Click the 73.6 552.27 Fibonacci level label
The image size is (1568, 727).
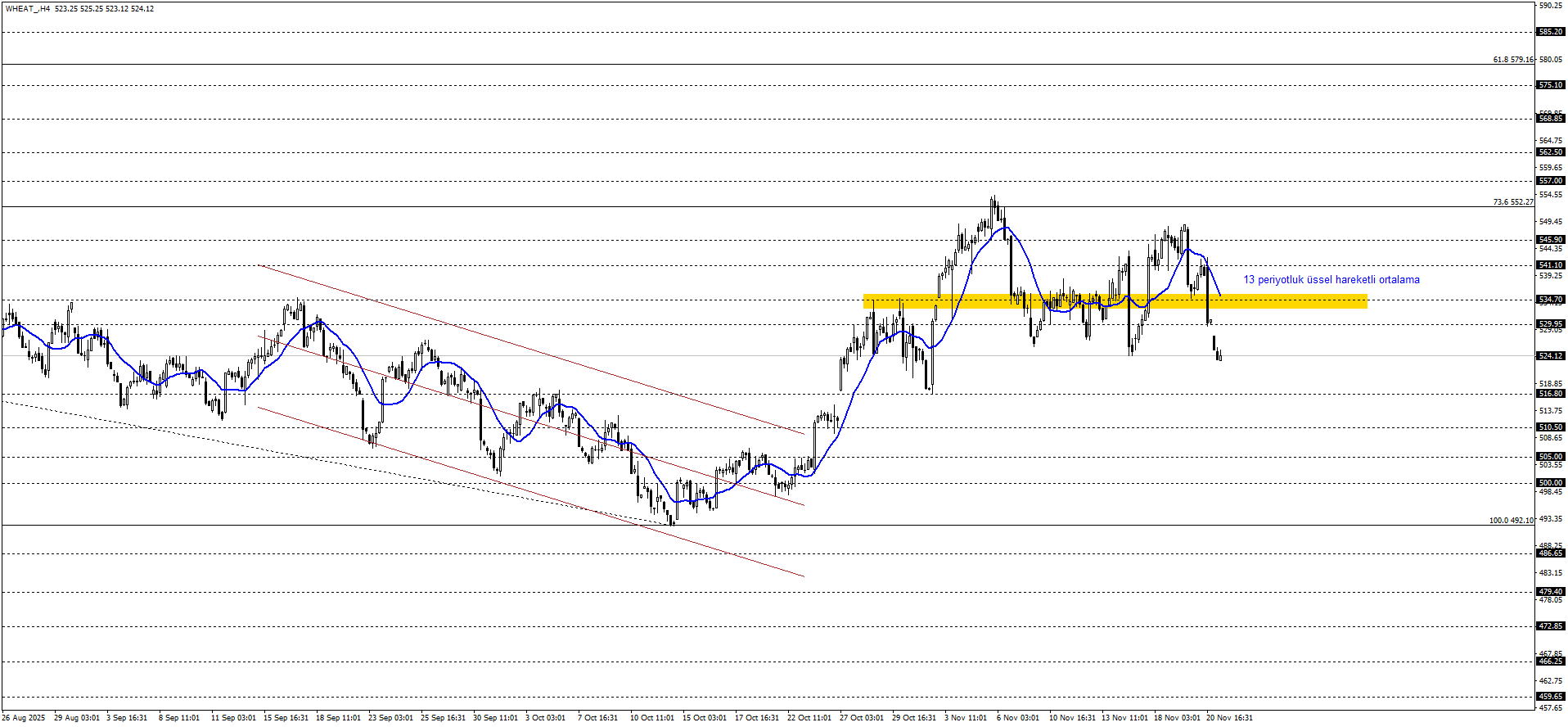[1512, 202]
